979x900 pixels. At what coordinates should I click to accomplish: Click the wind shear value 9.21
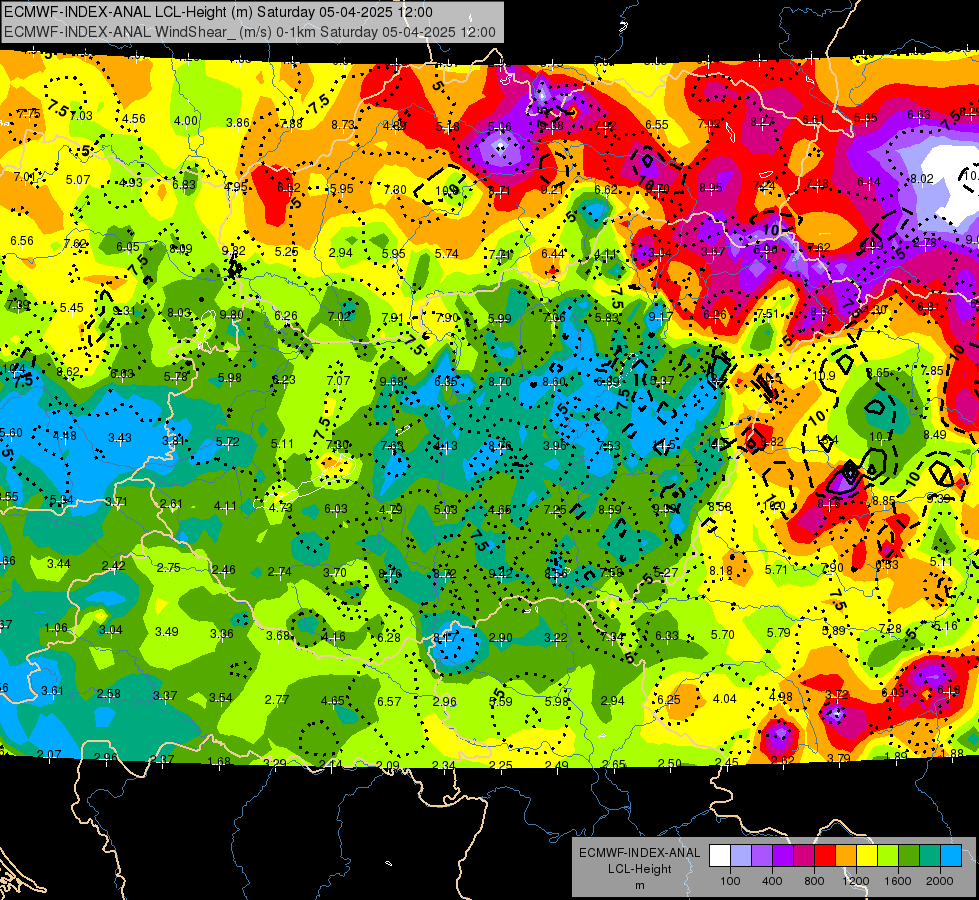click(x=553, y=189)
